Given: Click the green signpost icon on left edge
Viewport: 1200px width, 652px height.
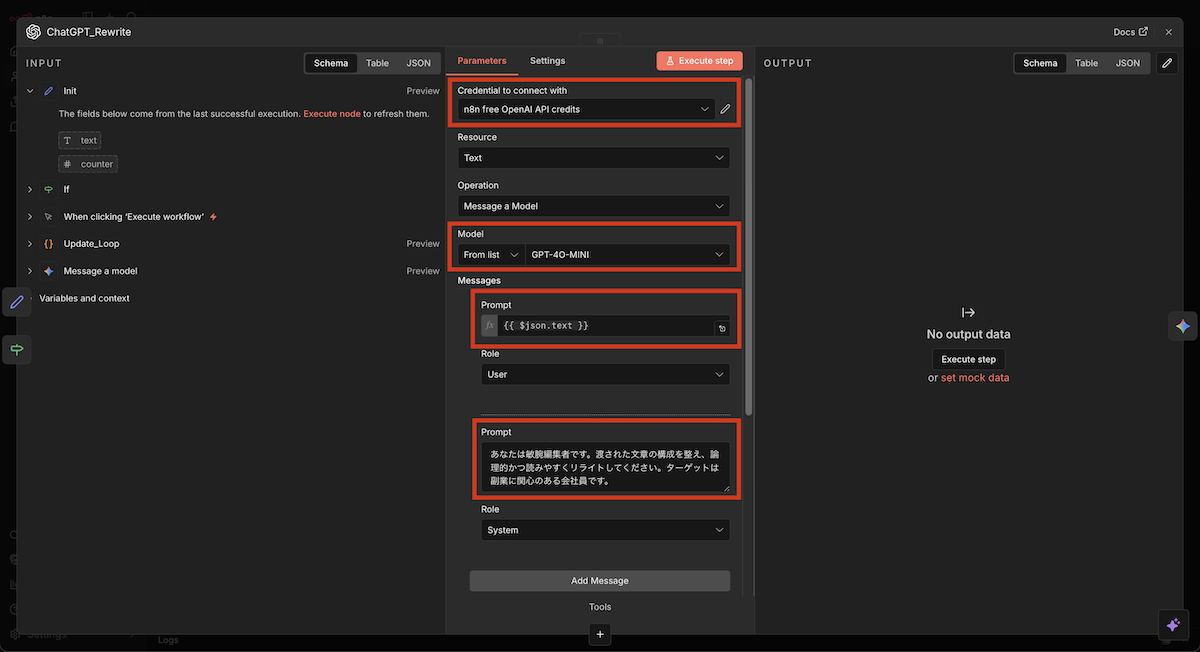Looking at the screenshot, I should pos(17,349).
